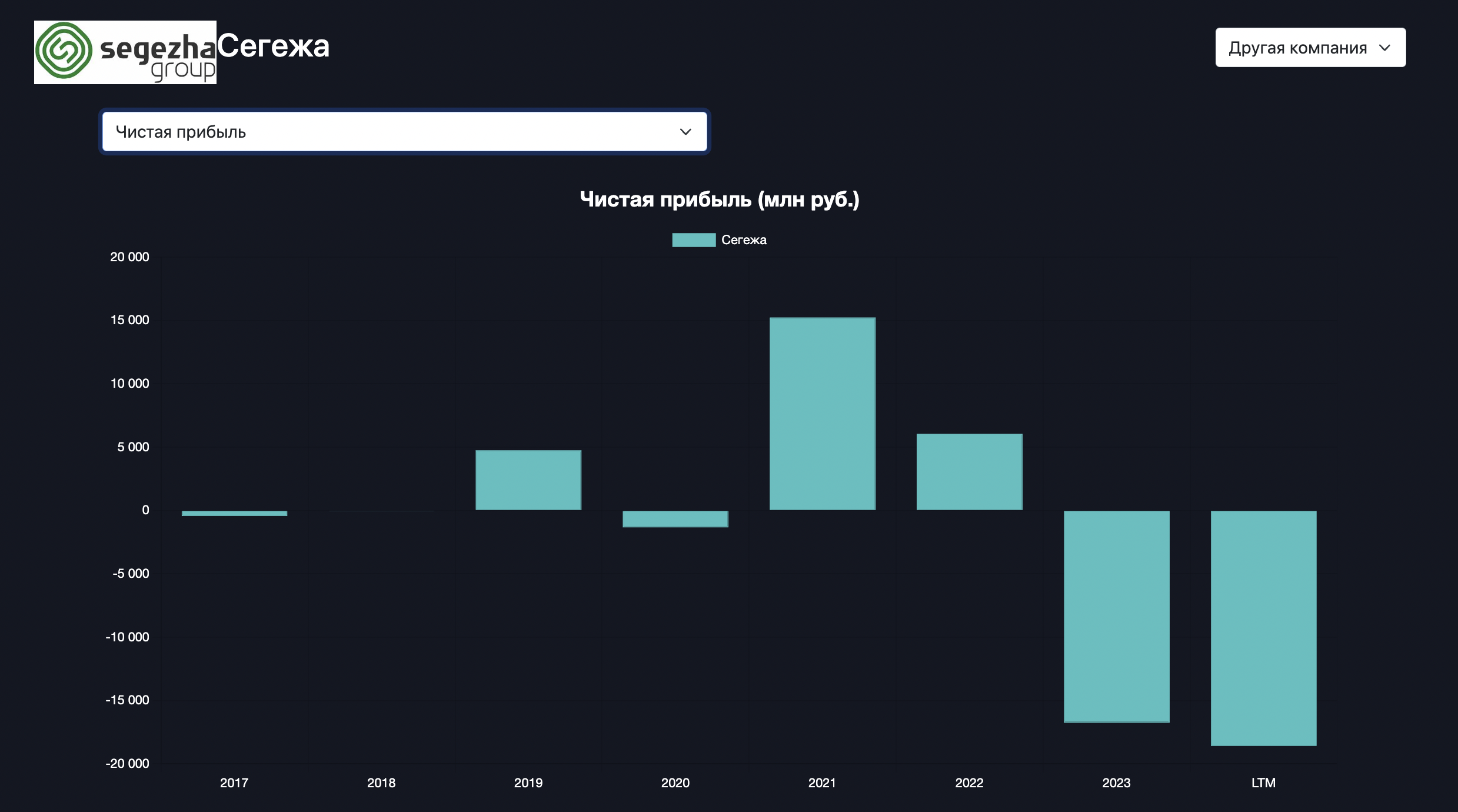The height and width of the screenshot is (812, 1458).
Task: Click the Сегежа legend label
Action: pos(744,240)
